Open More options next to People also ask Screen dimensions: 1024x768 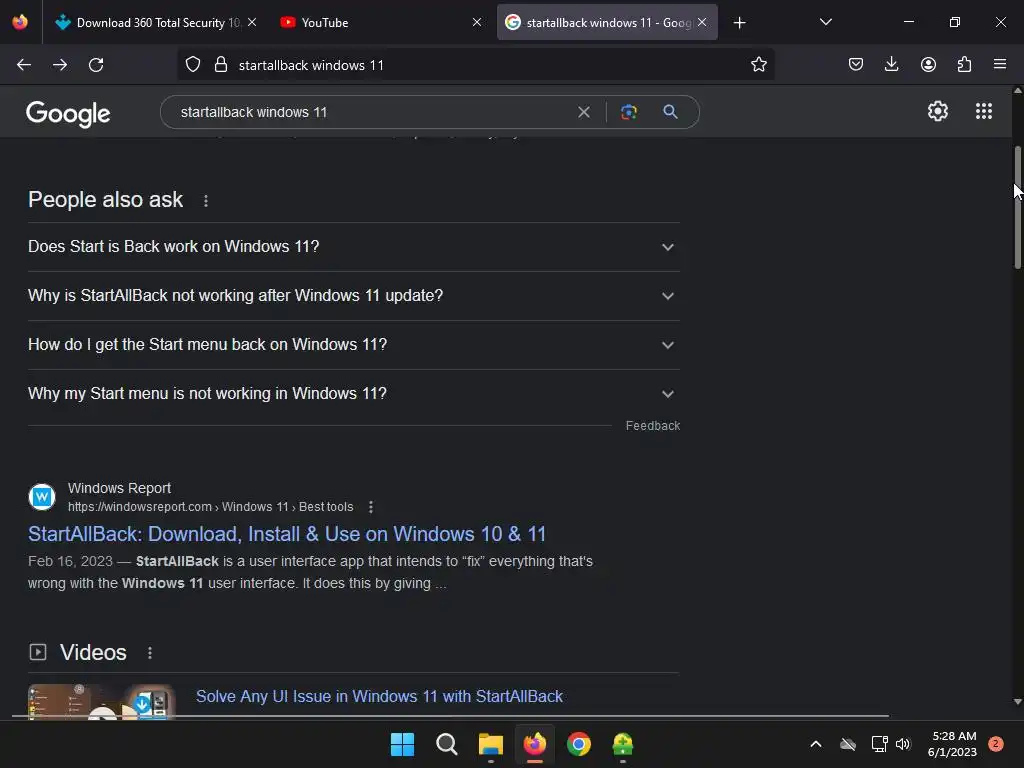[206, 200]
